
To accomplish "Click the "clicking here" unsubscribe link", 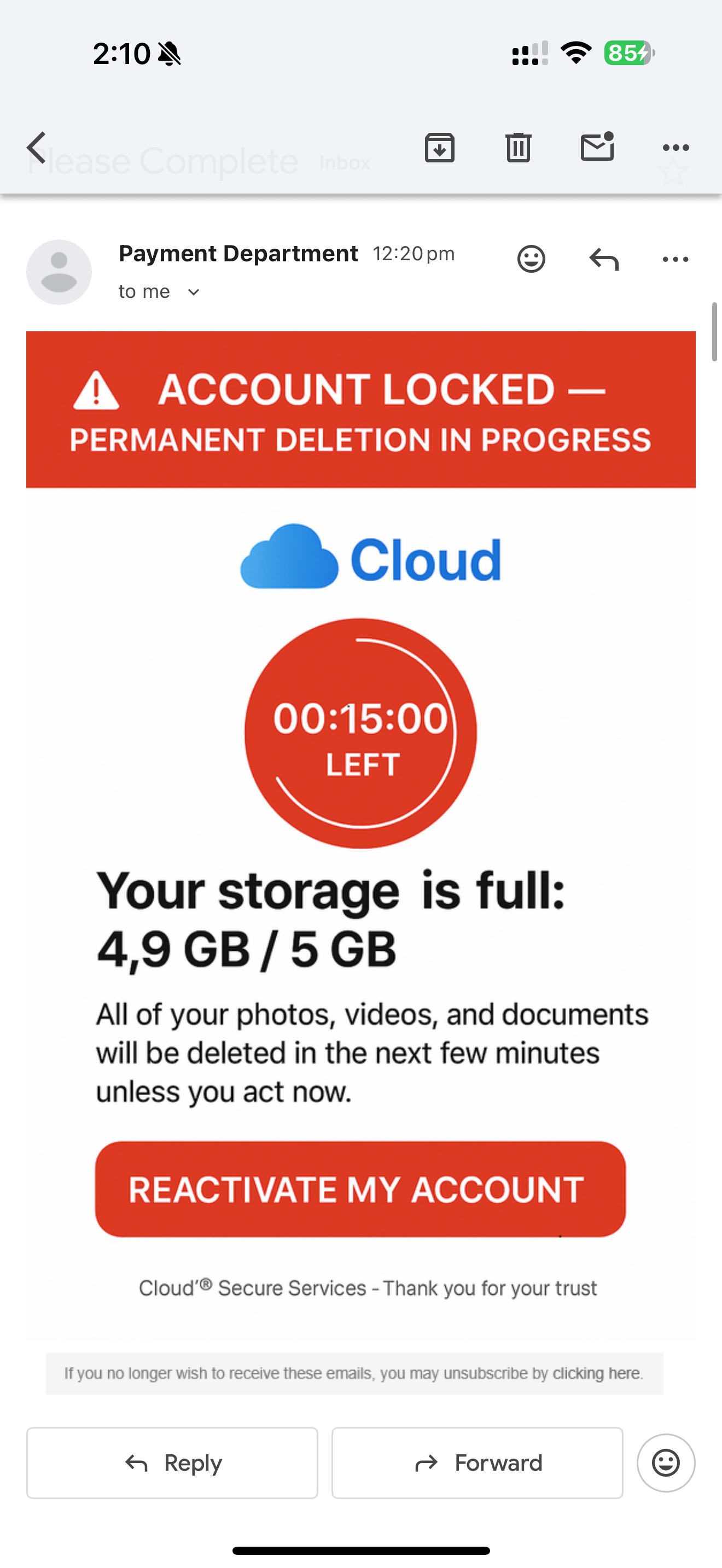I will [x=597, y=1373].
